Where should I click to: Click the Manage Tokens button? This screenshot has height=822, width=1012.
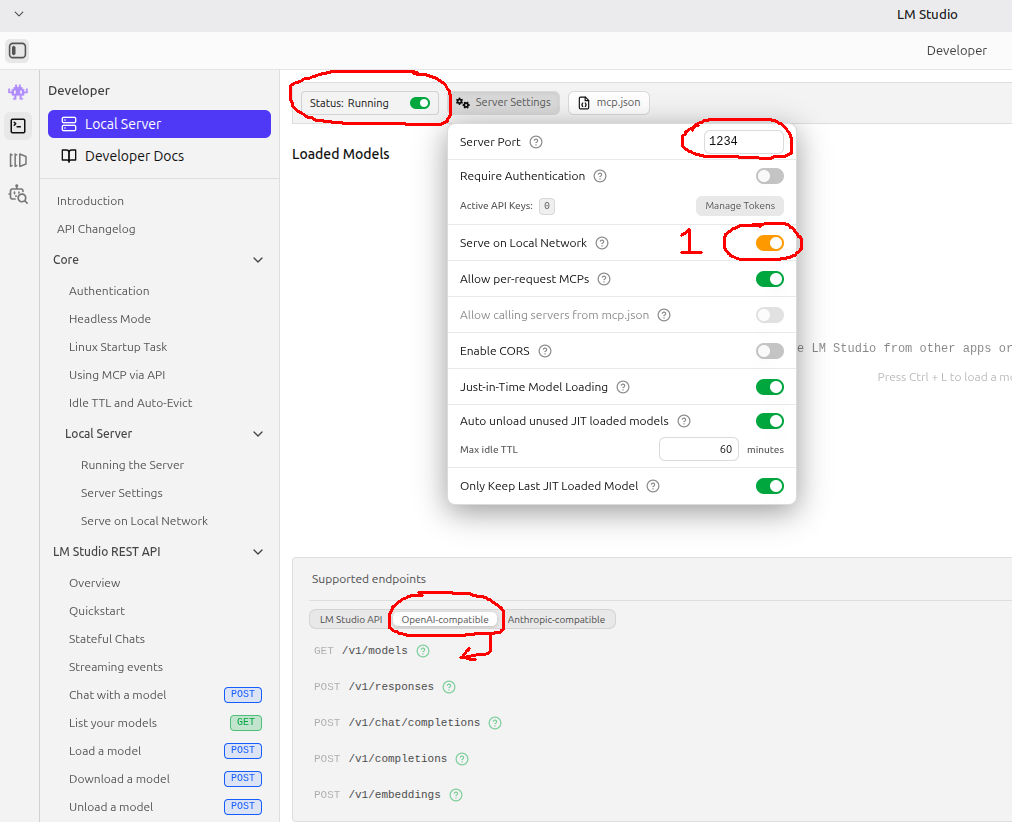[740, 206]
